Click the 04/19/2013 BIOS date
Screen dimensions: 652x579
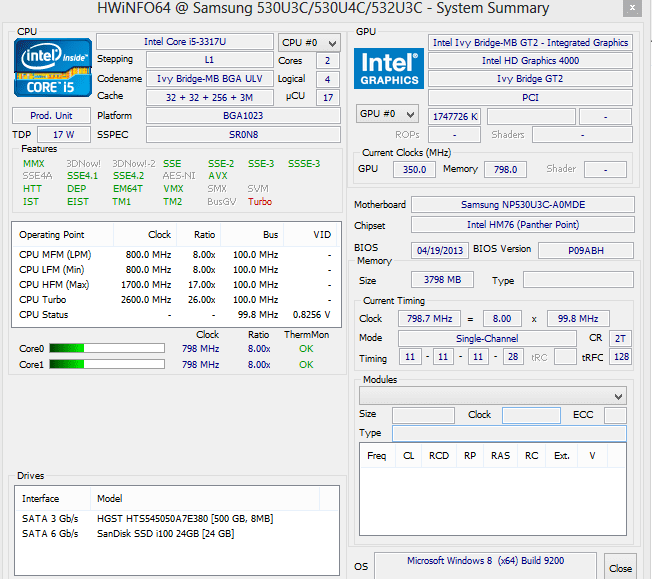pos(440,250)
